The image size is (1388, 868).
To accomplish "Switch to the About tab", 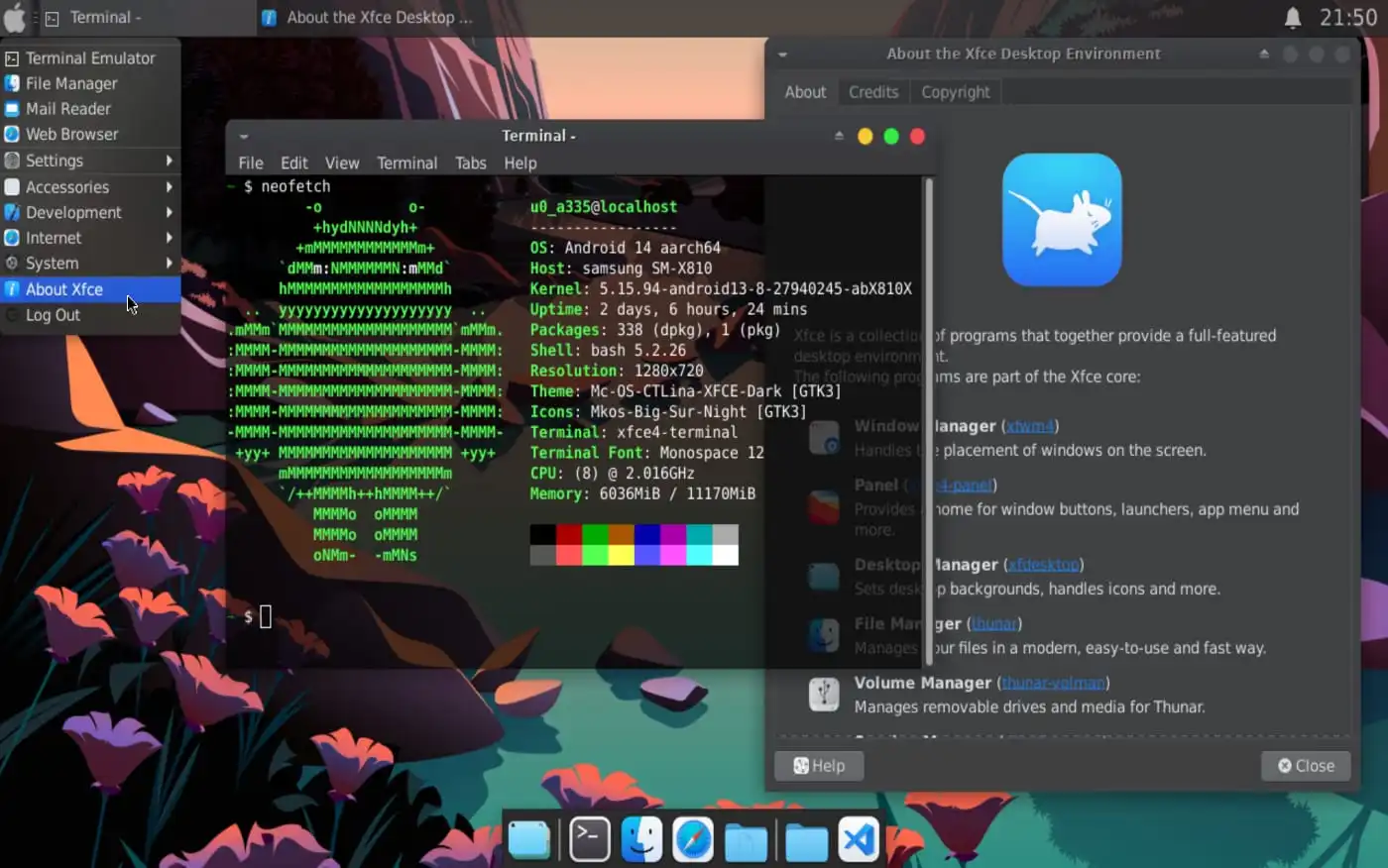I will [x=805, y=92].
